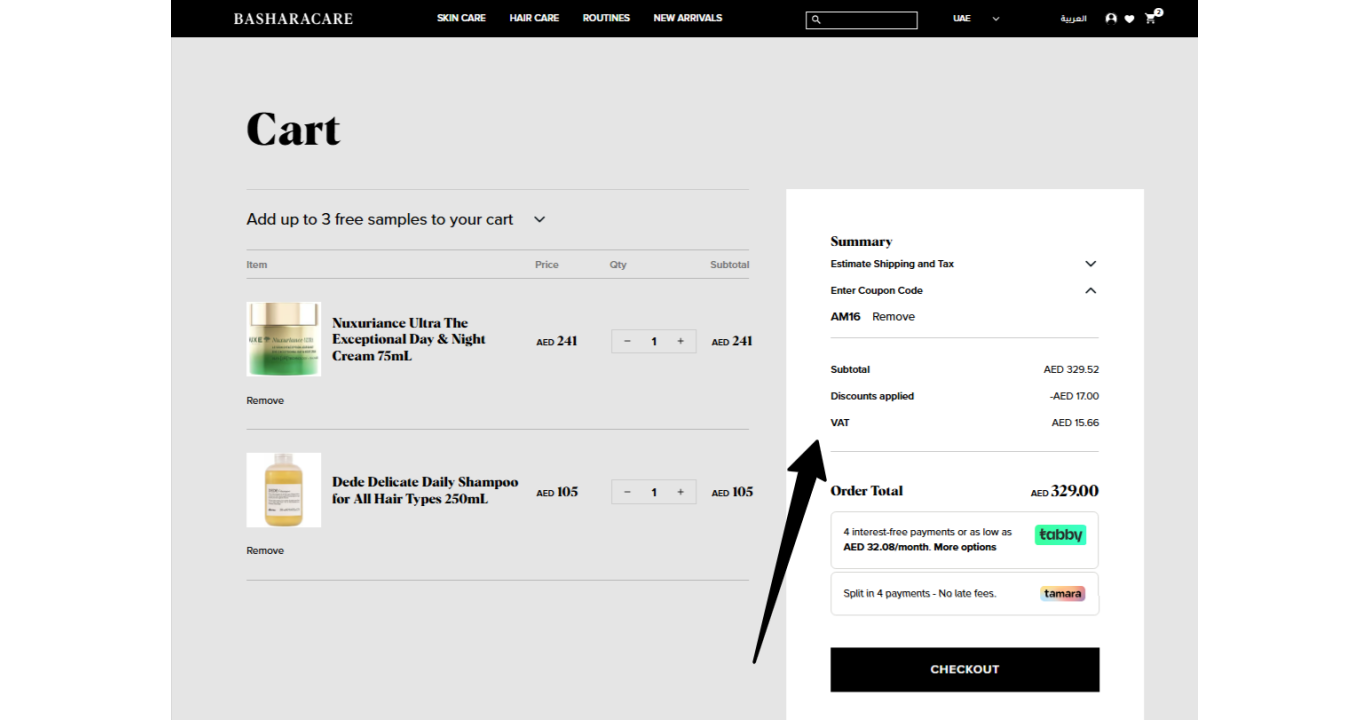Screen dimensions: 1368x720
Task: Remove the AM16 coupon code
Action: (x=893, y=316)
